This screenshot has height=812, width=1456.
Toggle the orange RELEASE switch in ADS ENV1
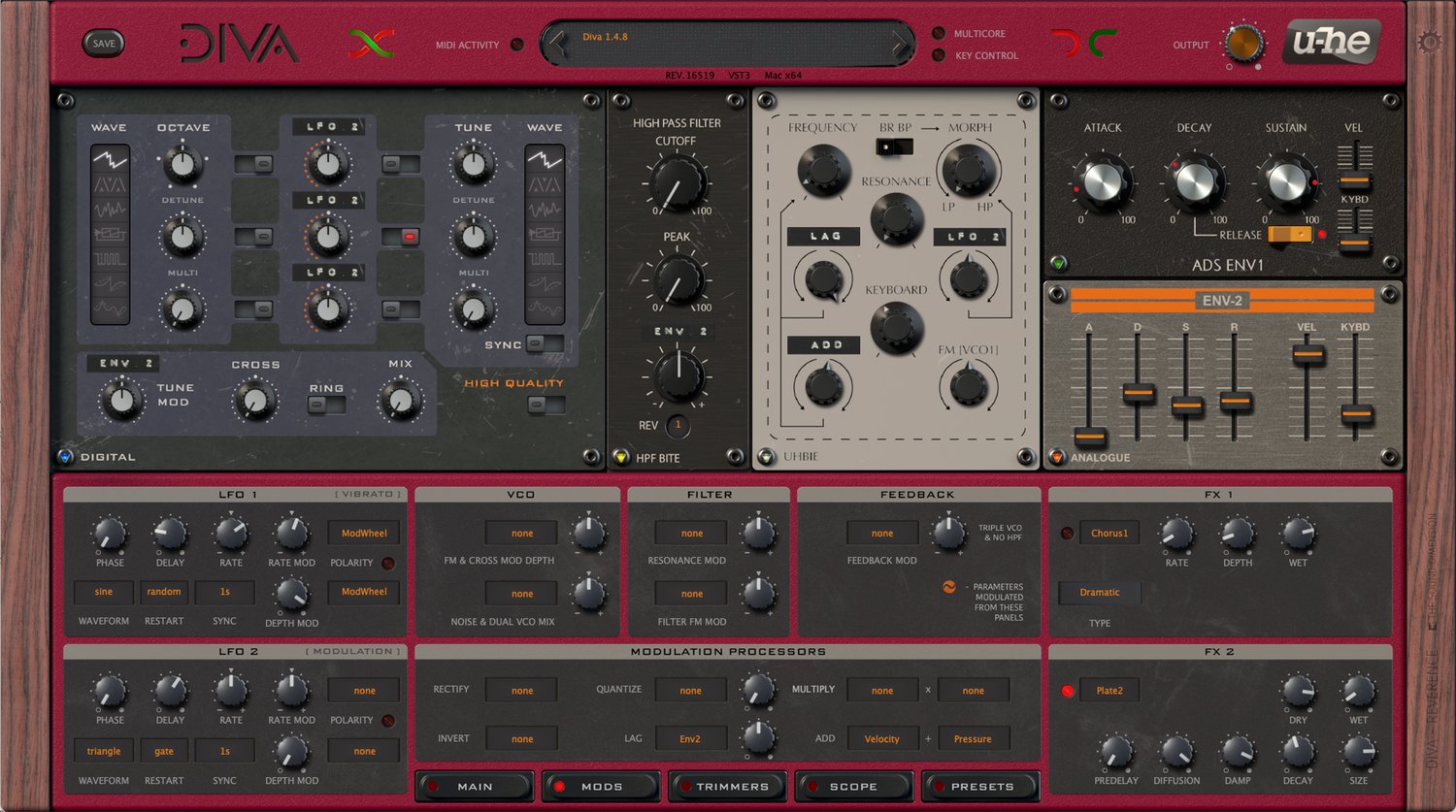(x=1290, y=234)
